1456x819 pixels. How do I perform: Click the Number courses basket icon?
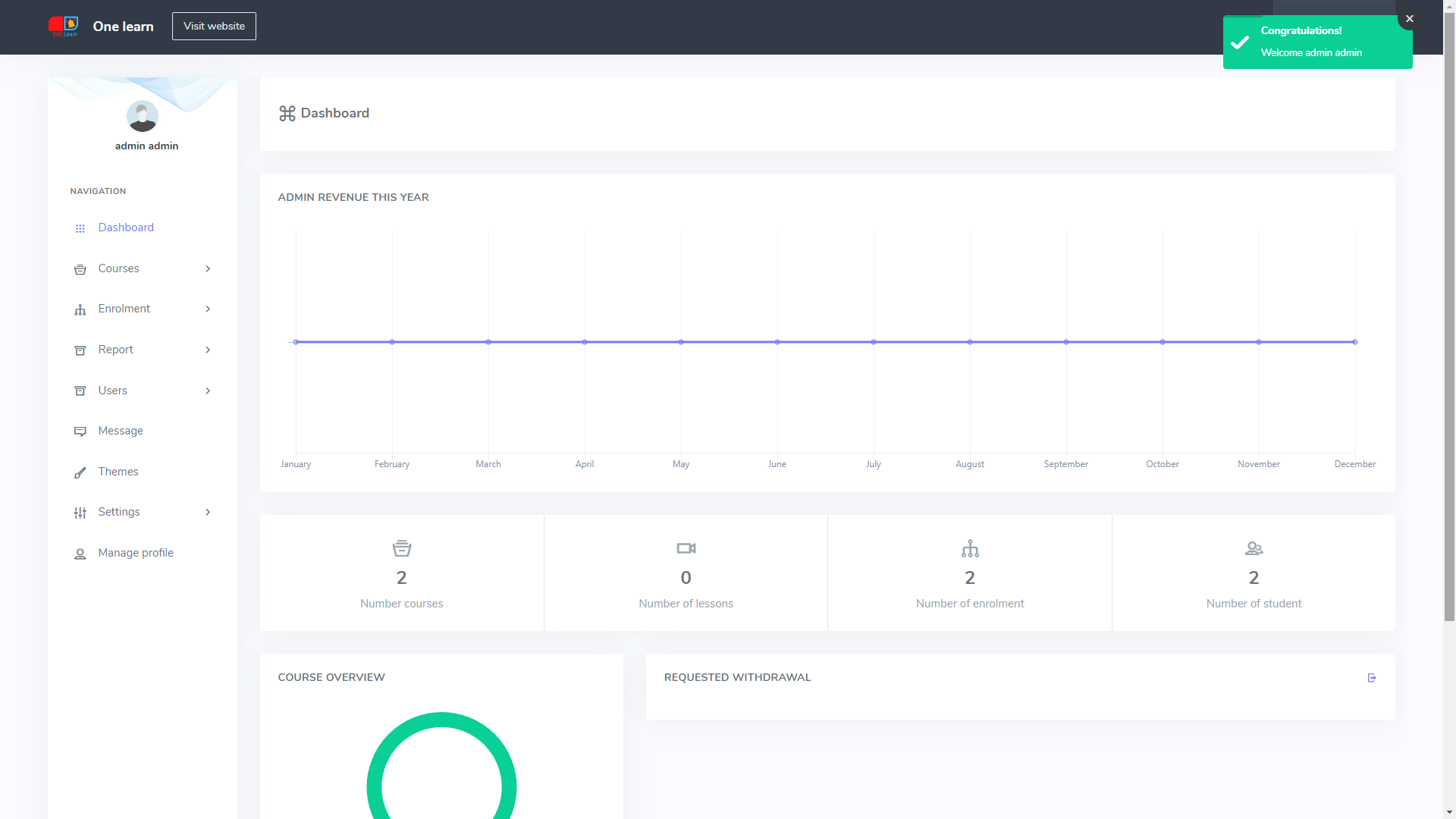click(x=402, y=548)
